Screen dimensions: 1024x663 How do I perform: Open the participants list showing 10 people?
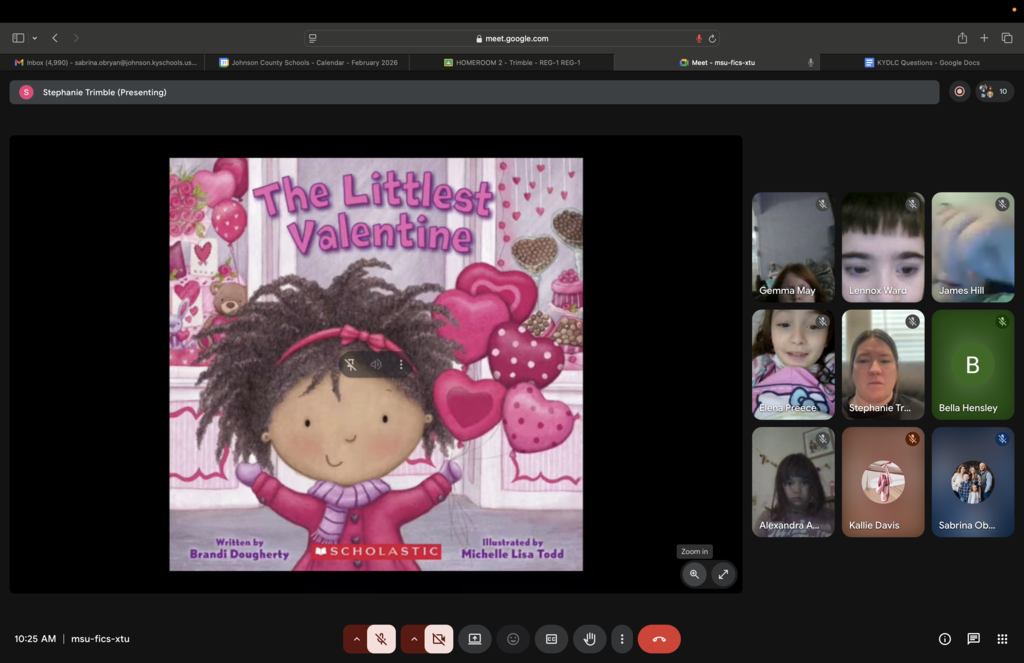click(995, 92)
